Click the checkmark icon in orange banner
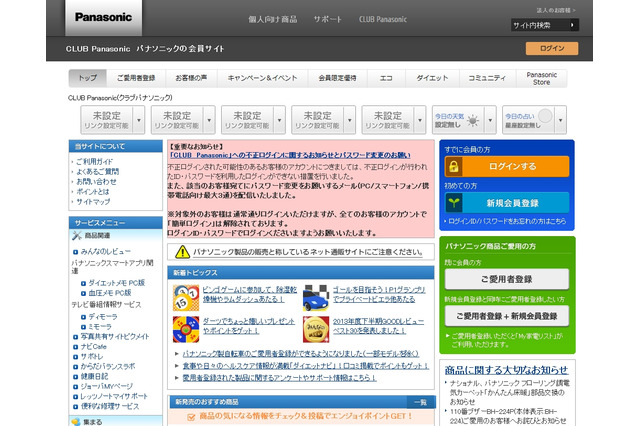Viewport: 640px width, 426px height. pyautogui.click(x=191, y=417)
